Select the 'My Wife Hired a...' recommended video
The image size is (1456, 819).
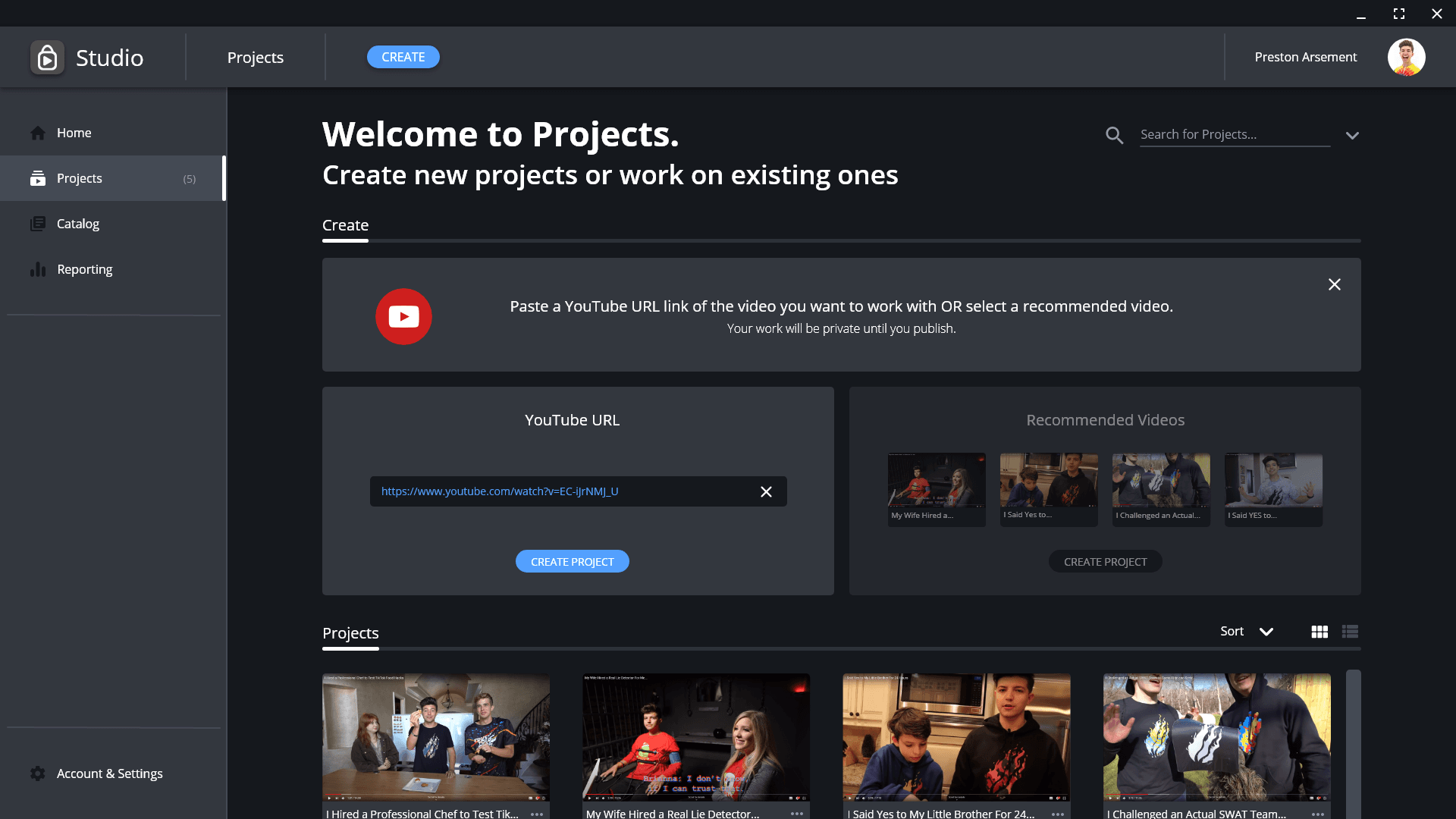(x=936, y=489)
